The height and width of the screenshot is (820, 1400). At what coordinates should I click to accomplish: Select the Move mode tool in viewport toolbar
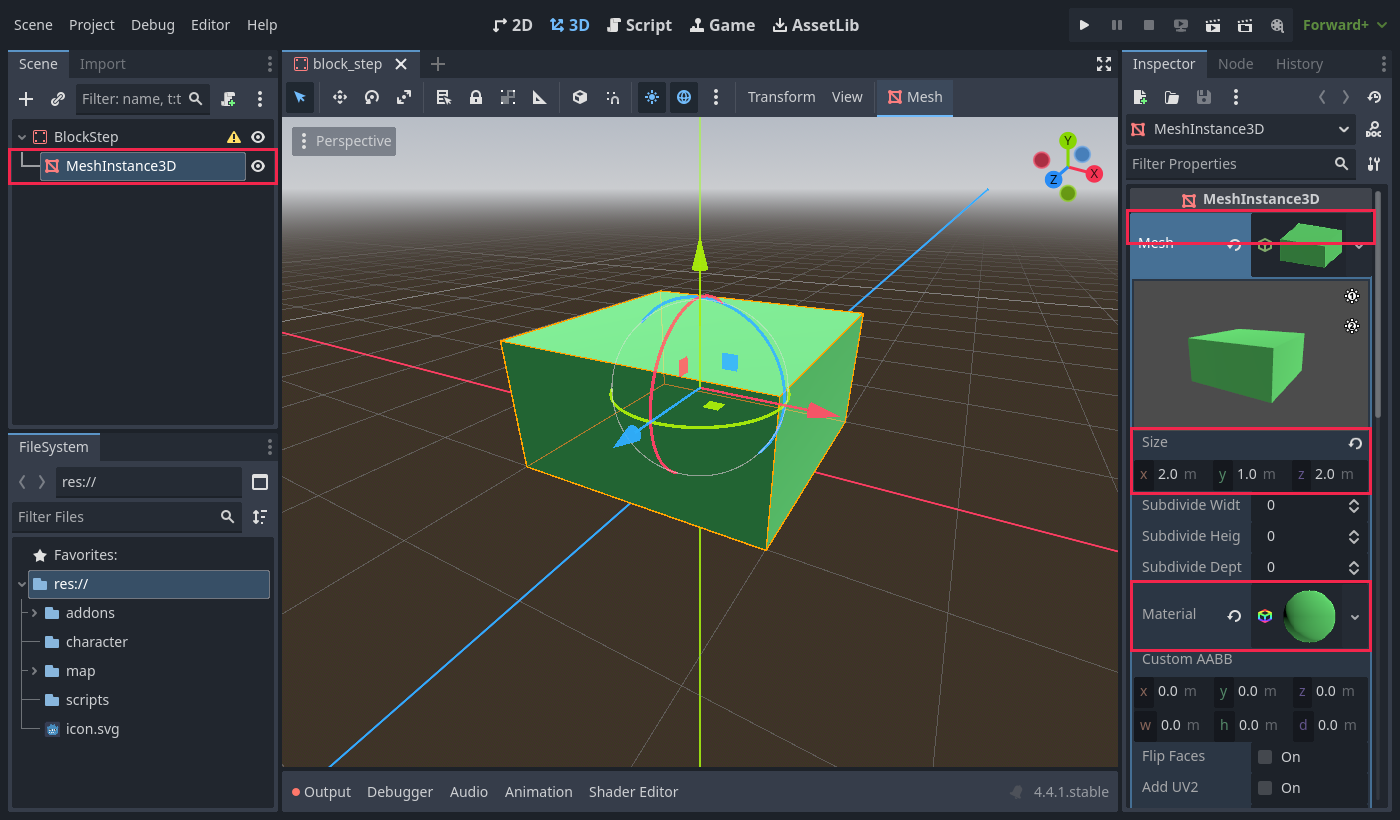tap(340, 97)
